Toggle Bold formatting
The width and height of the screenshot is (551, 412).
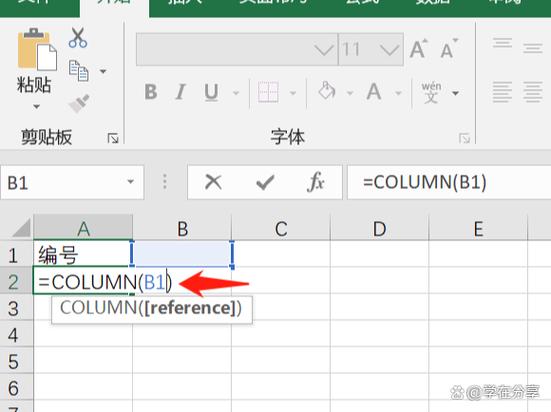(151, 92)
